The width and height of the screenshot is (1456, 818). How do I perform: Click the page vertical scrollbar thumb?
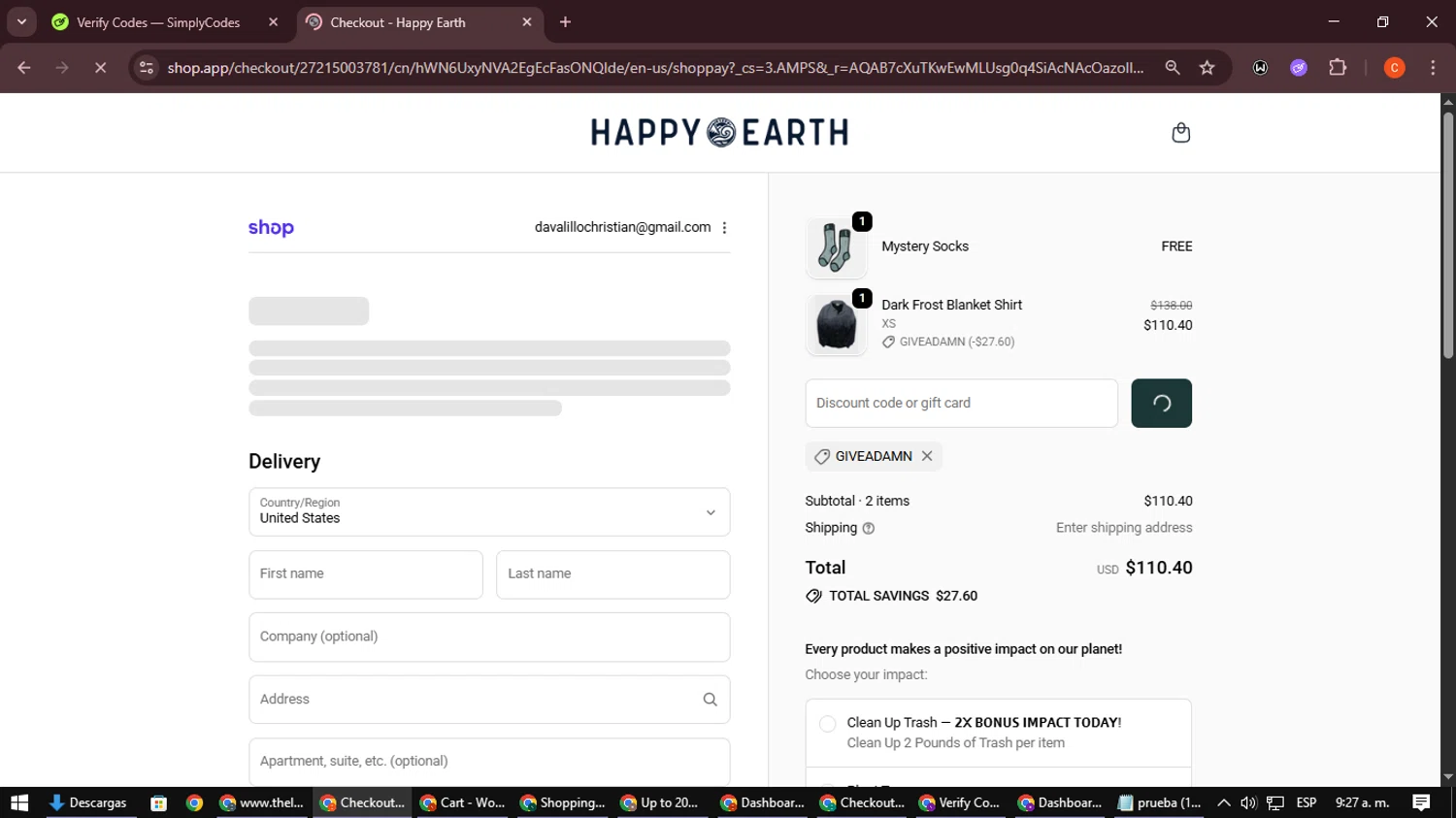[1448, 236]
